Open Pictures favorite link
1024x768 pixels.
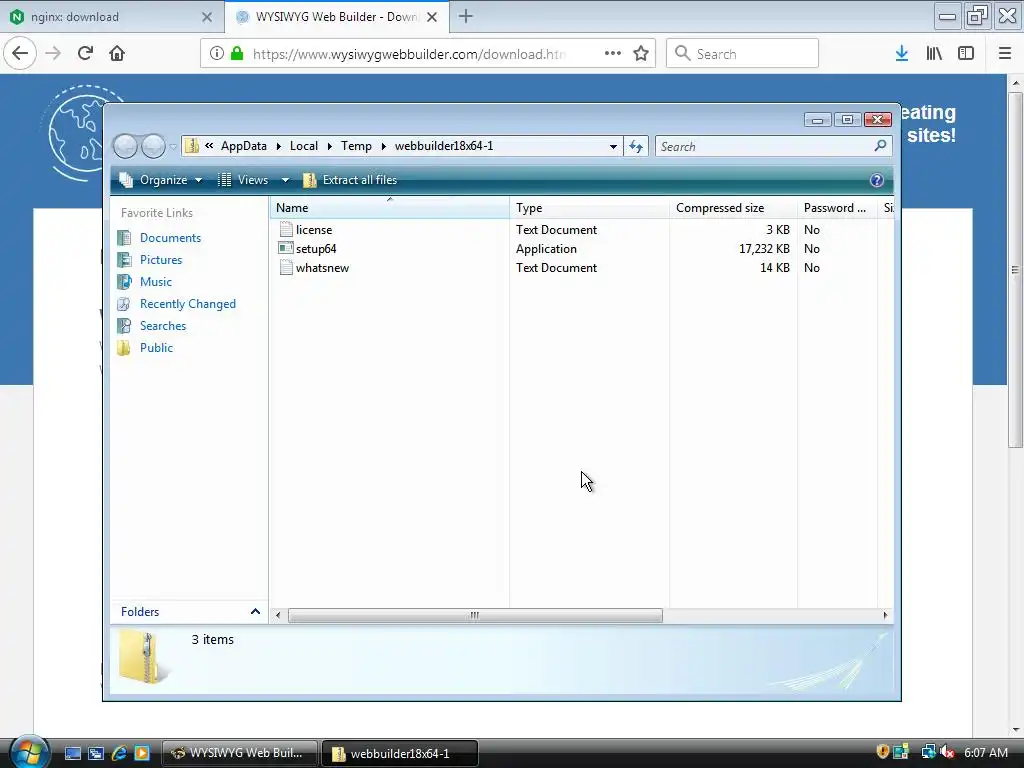(x=161, y=260)
